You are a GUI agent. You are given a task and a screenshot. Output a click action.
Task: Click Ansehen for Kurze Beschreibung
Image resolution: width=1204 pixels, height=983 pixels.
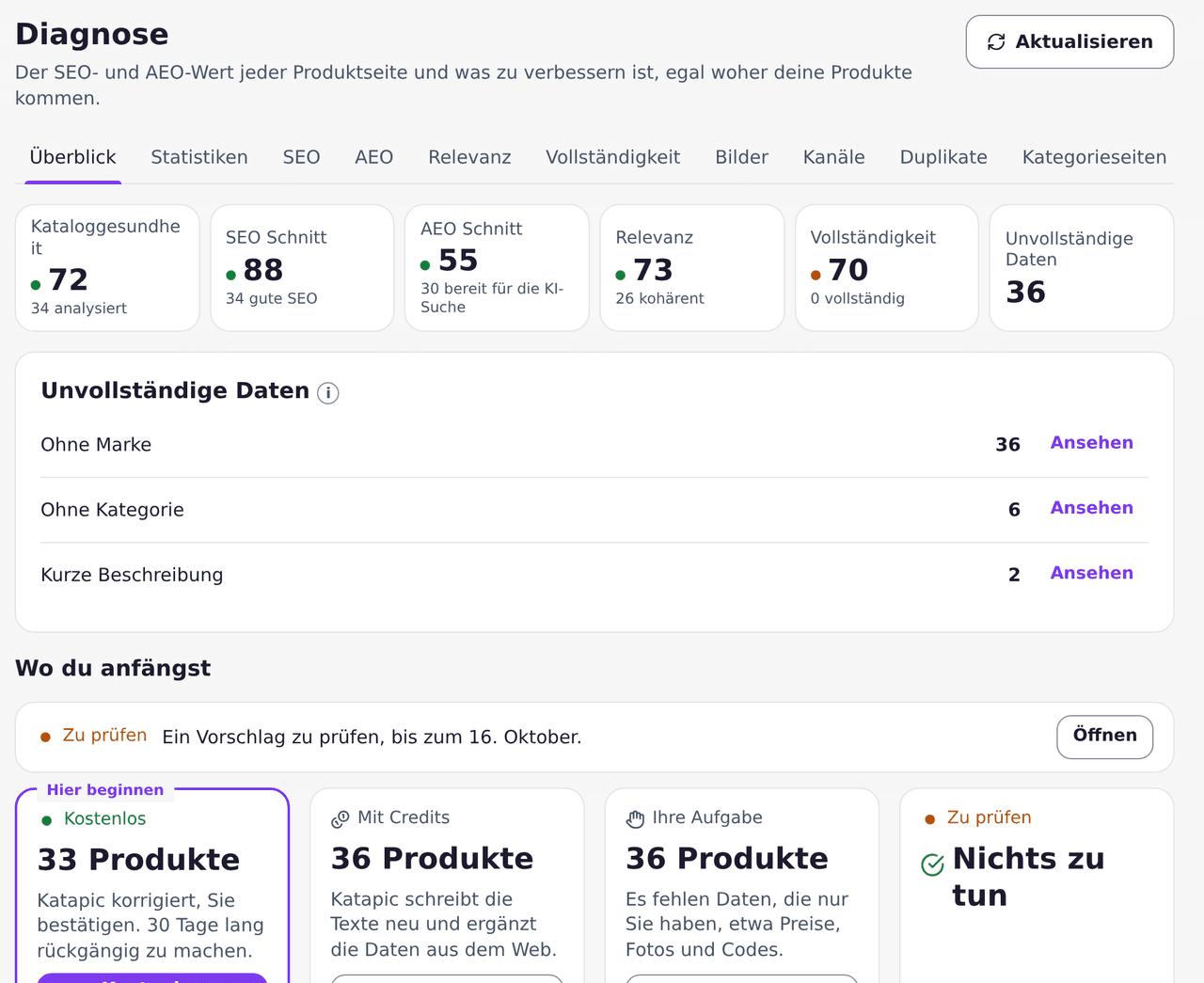click(x=1091, y=573)
